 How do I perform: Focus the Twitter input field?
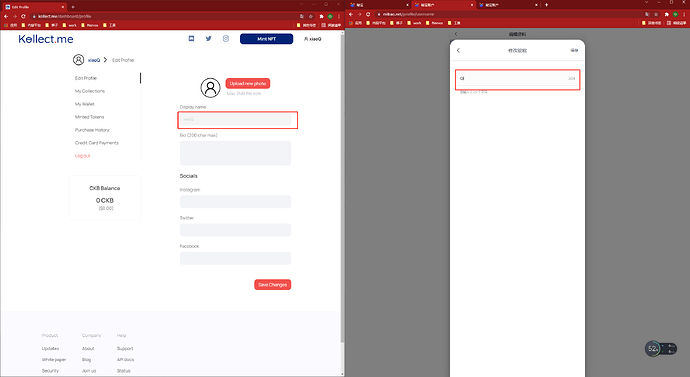tap(235, 230)
